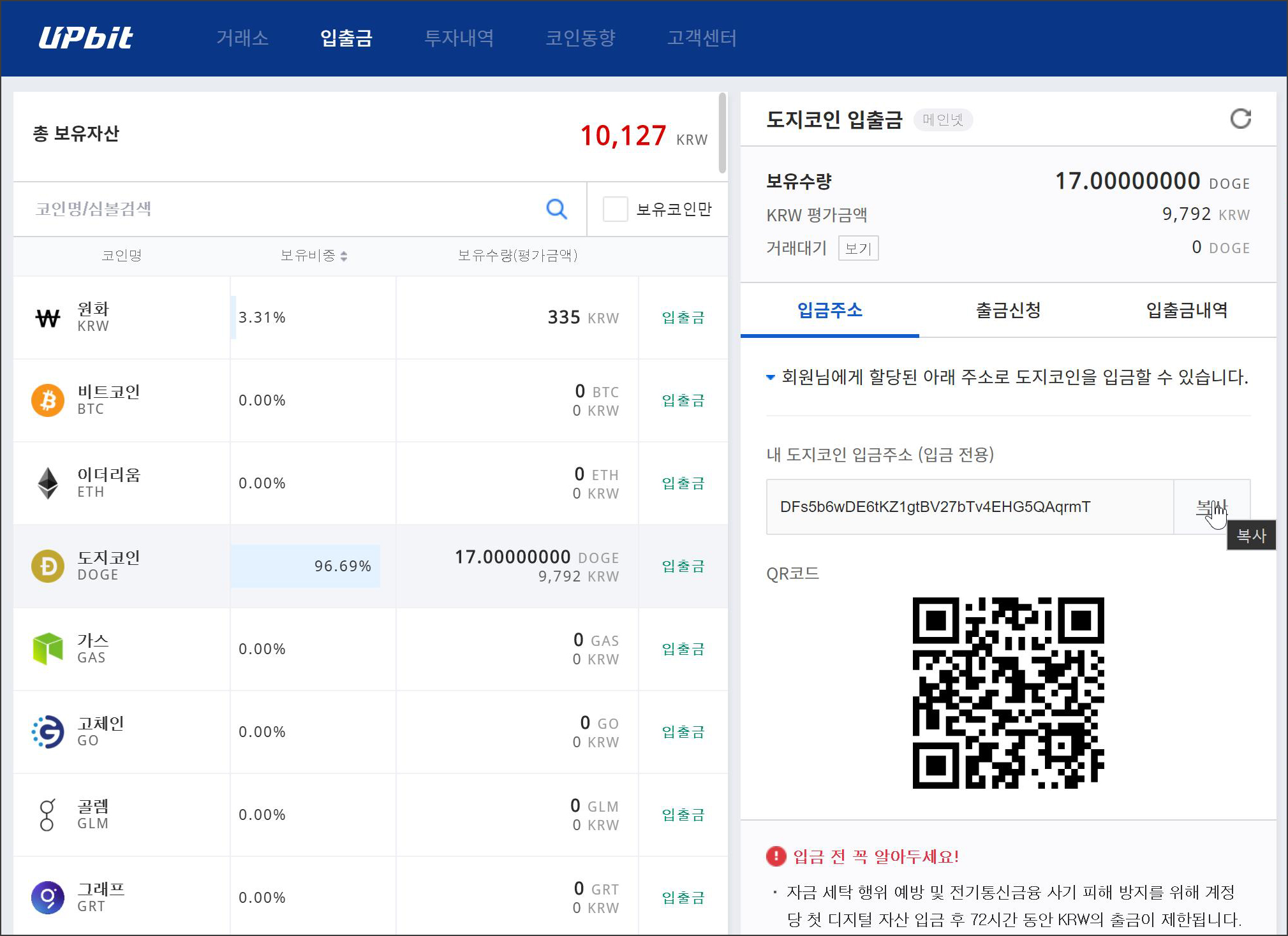Open the 거래소 menu
This screenshot has height=936, width=1288.
click(x=242, y=38)
